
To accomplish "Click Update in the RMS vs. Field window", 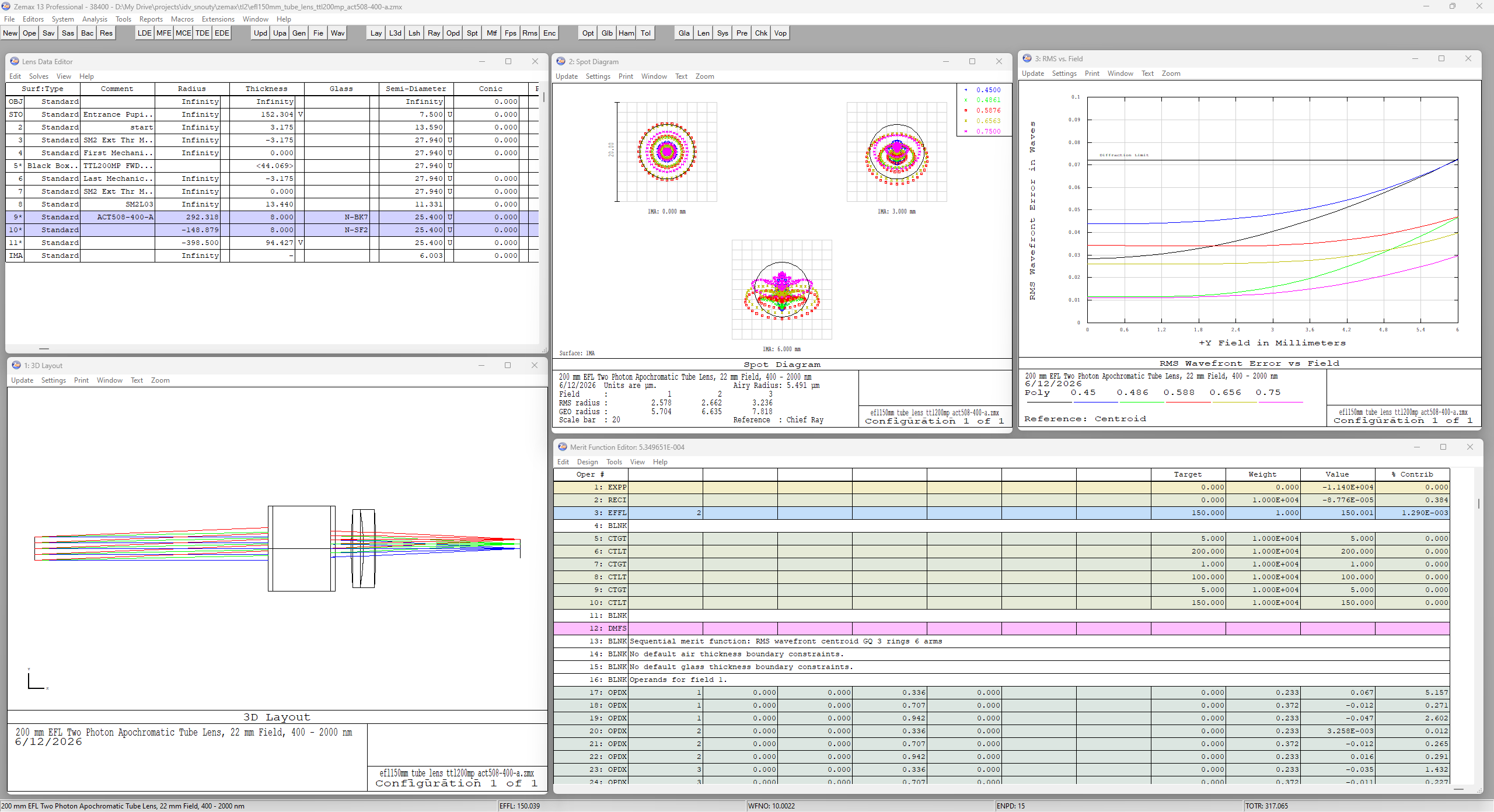I will (1033, 73).
